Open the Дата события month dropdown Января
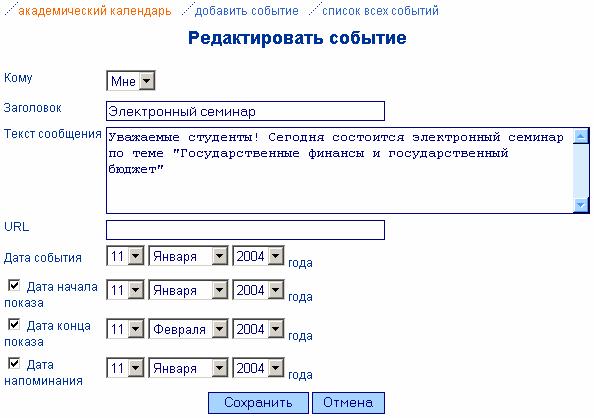The width and height of the screenshot is (594, 418). tap(188, 256)
